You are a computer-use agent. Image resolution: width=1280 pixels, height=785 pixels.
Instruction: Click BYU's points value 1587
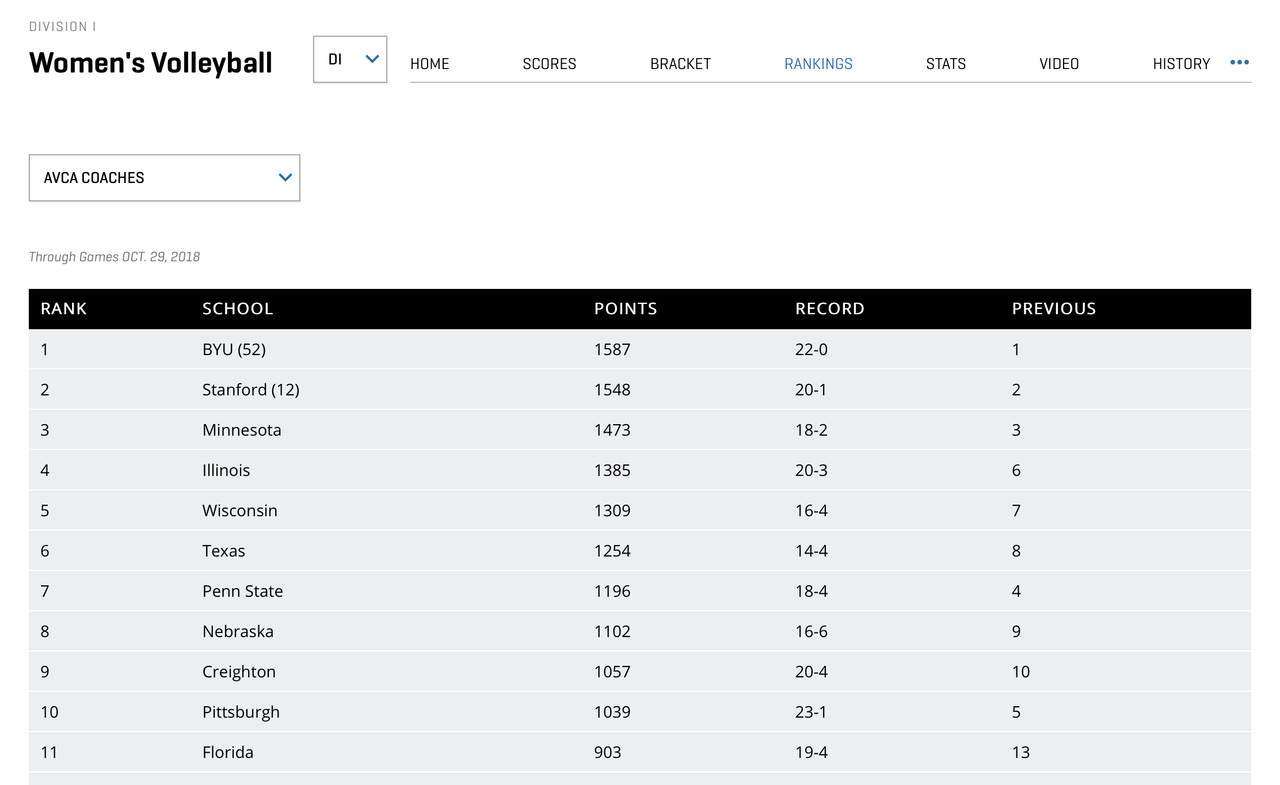tap(612, 350)
